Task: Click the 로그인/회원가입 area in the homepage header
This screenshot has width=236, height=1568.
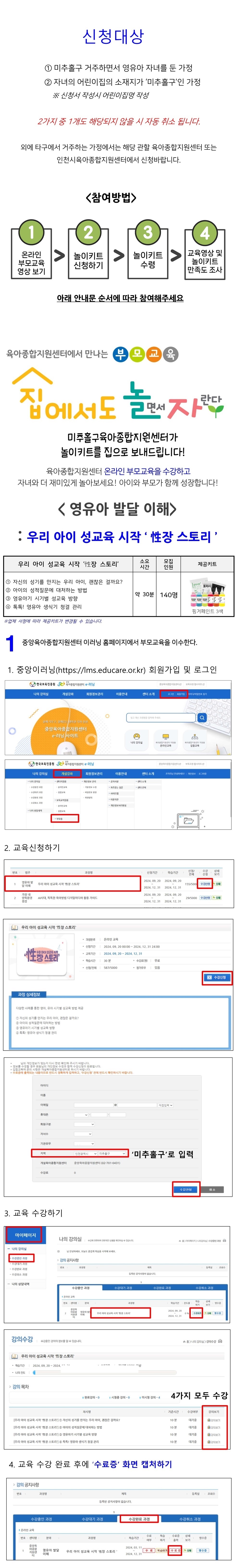Action: point(174,694)
